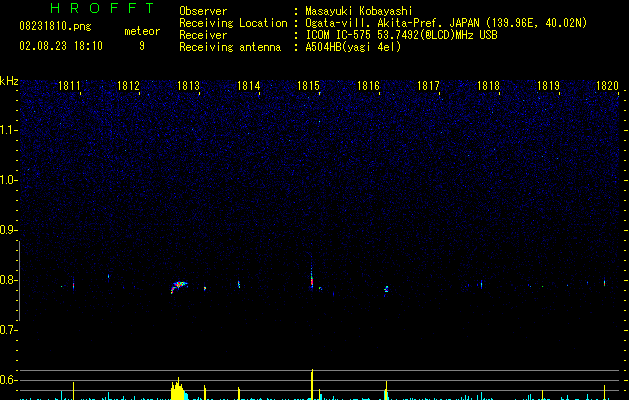Click the 0.8 kHz frequency label
The image size is (629, 400).
(x=8, y=280)
